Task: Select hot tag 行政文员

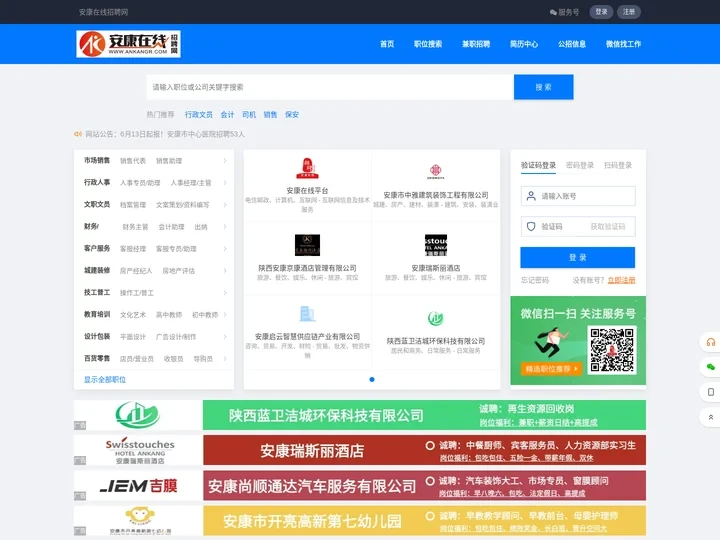Action: pos(198,115)
